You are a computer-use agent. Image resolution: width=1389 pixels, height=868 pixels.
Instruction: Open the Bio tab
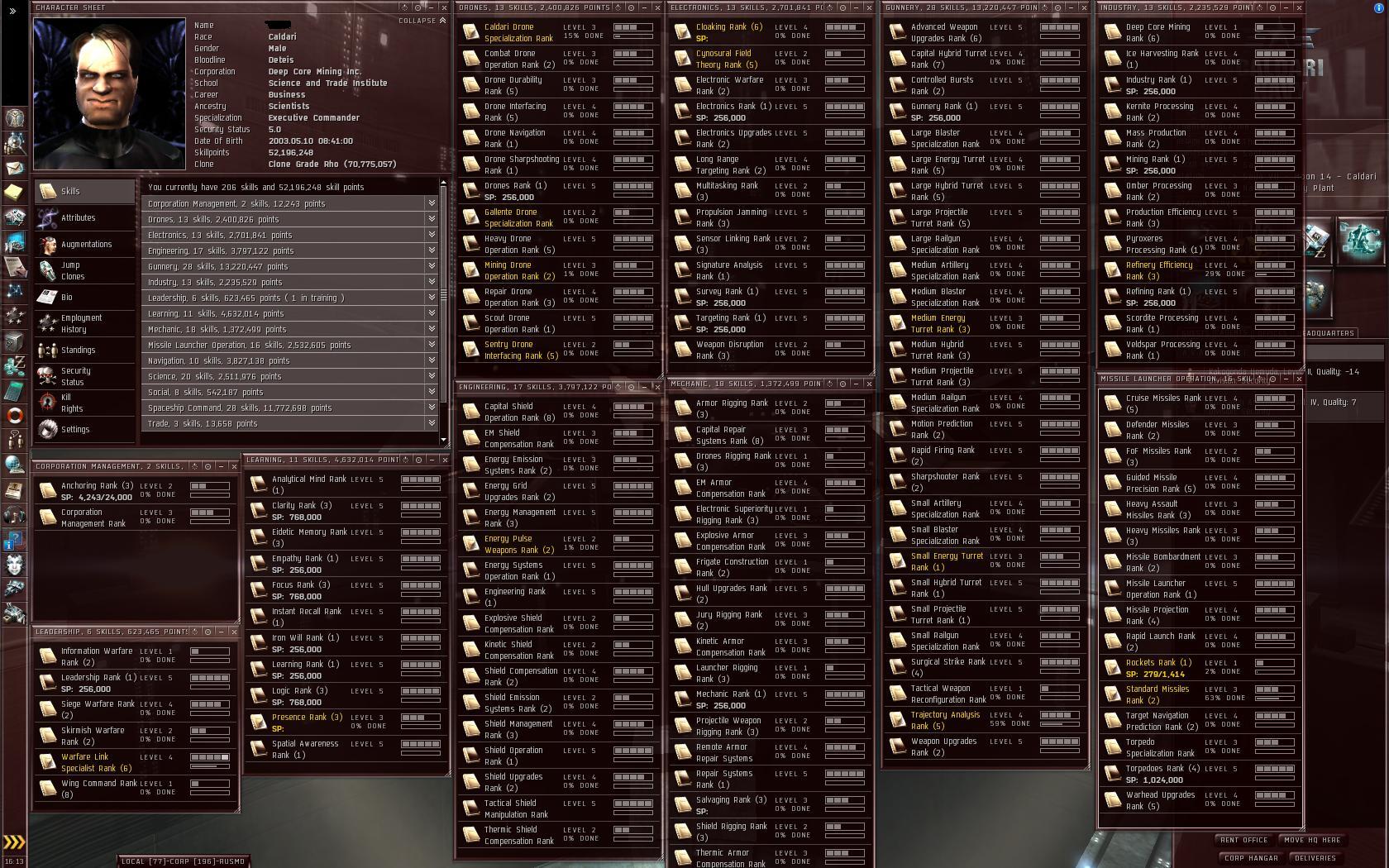[x=84, y=298]
